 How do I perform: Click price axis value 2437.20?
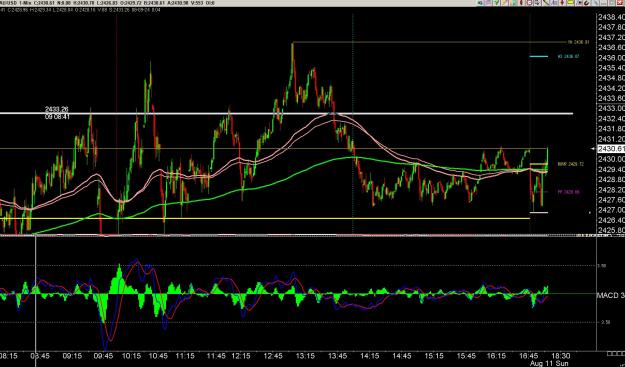pos(611,37)
